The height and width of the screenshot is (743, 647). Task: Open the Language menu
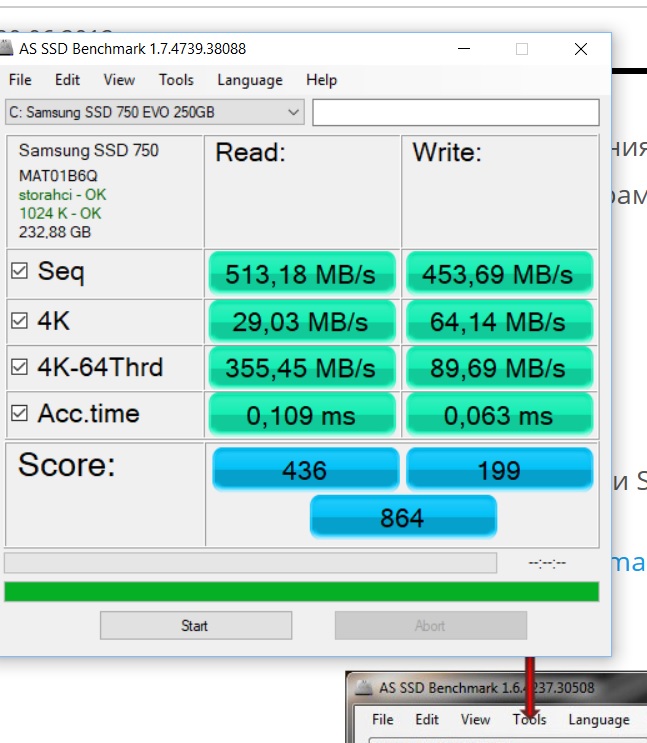coord(250,80)
